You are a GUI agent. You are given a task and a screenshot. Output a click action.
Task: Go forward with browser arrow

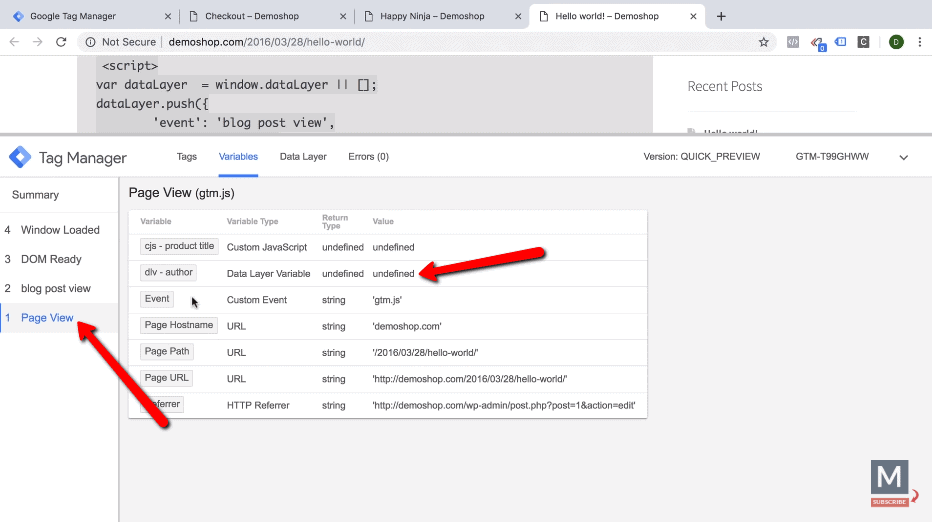(37, 42)
